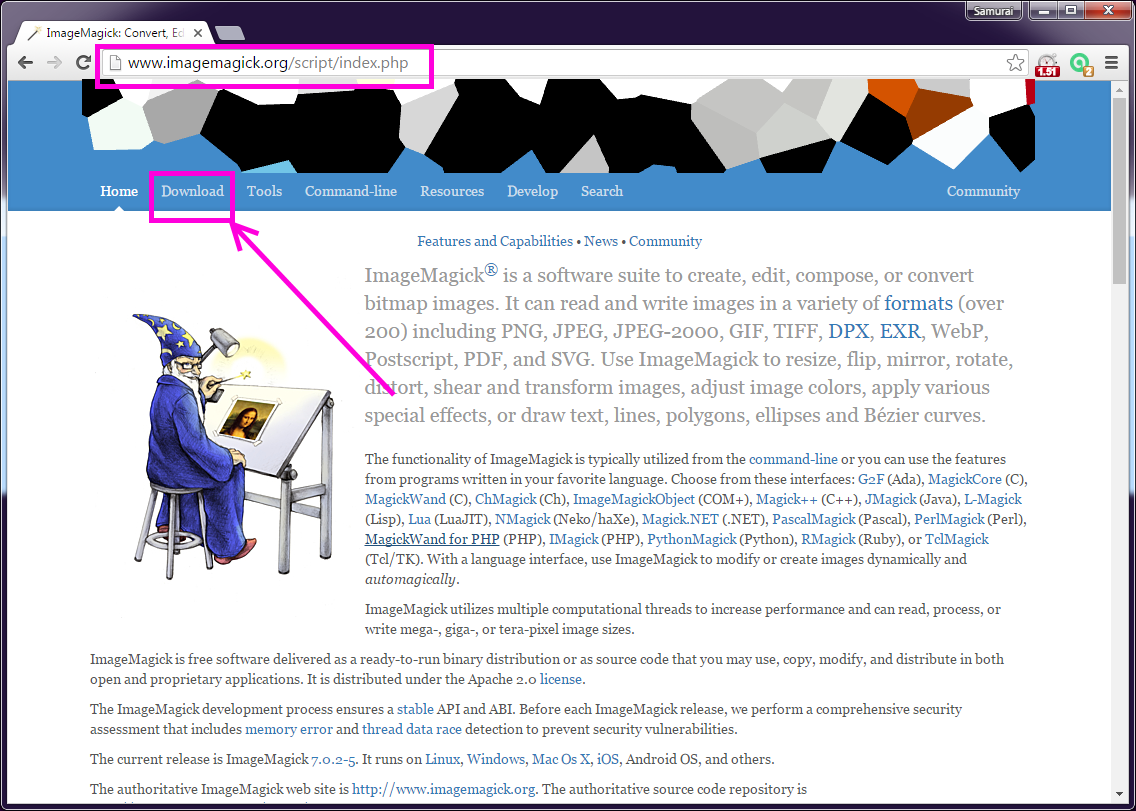
Task: Click the DPX link
Action: 848,332
